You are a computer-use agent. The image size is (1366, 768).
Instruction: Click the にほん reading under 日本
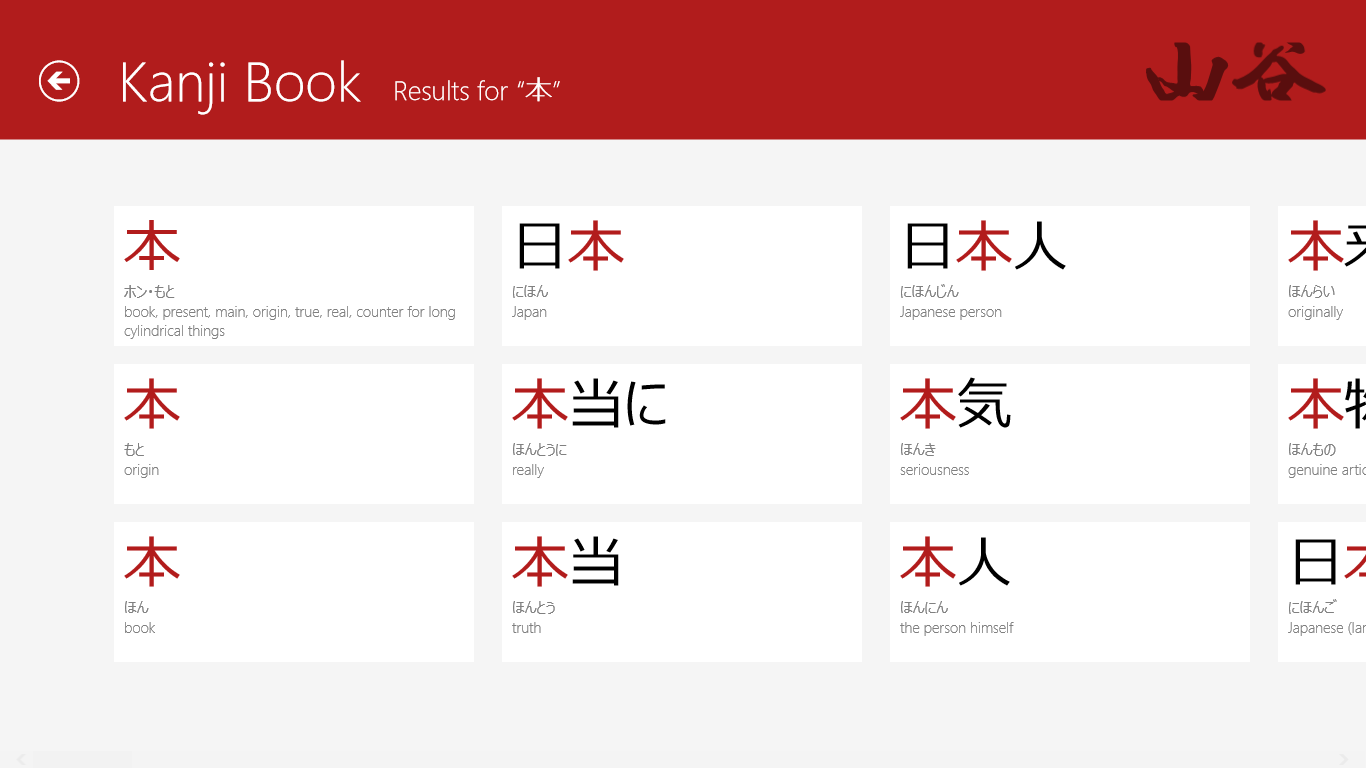coord(529,290)
